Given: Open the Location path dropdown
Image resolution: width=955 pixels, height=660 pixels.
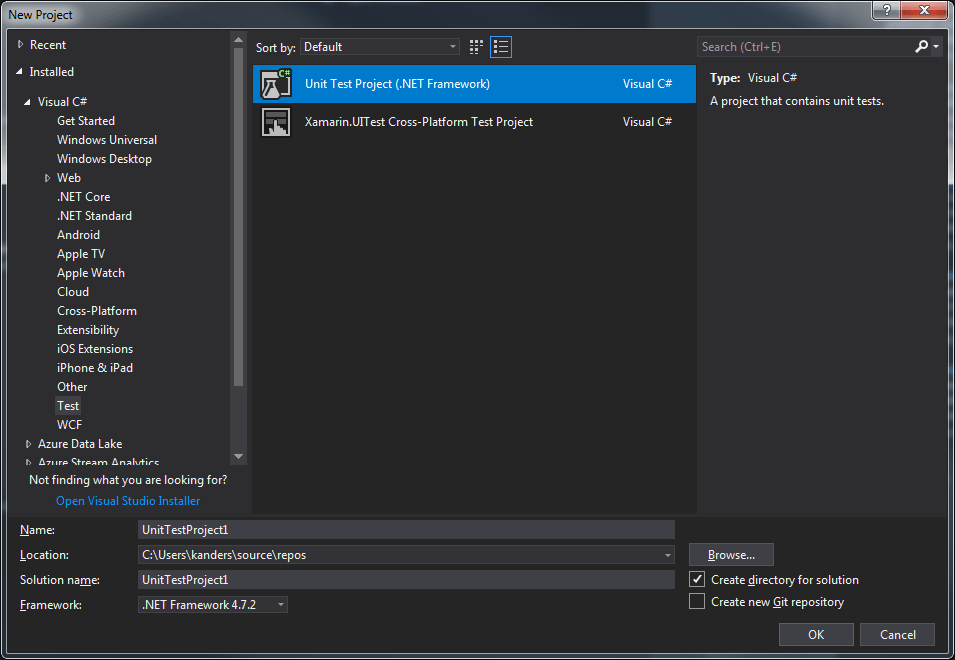Looking at the screenshot, I should 667,555.
